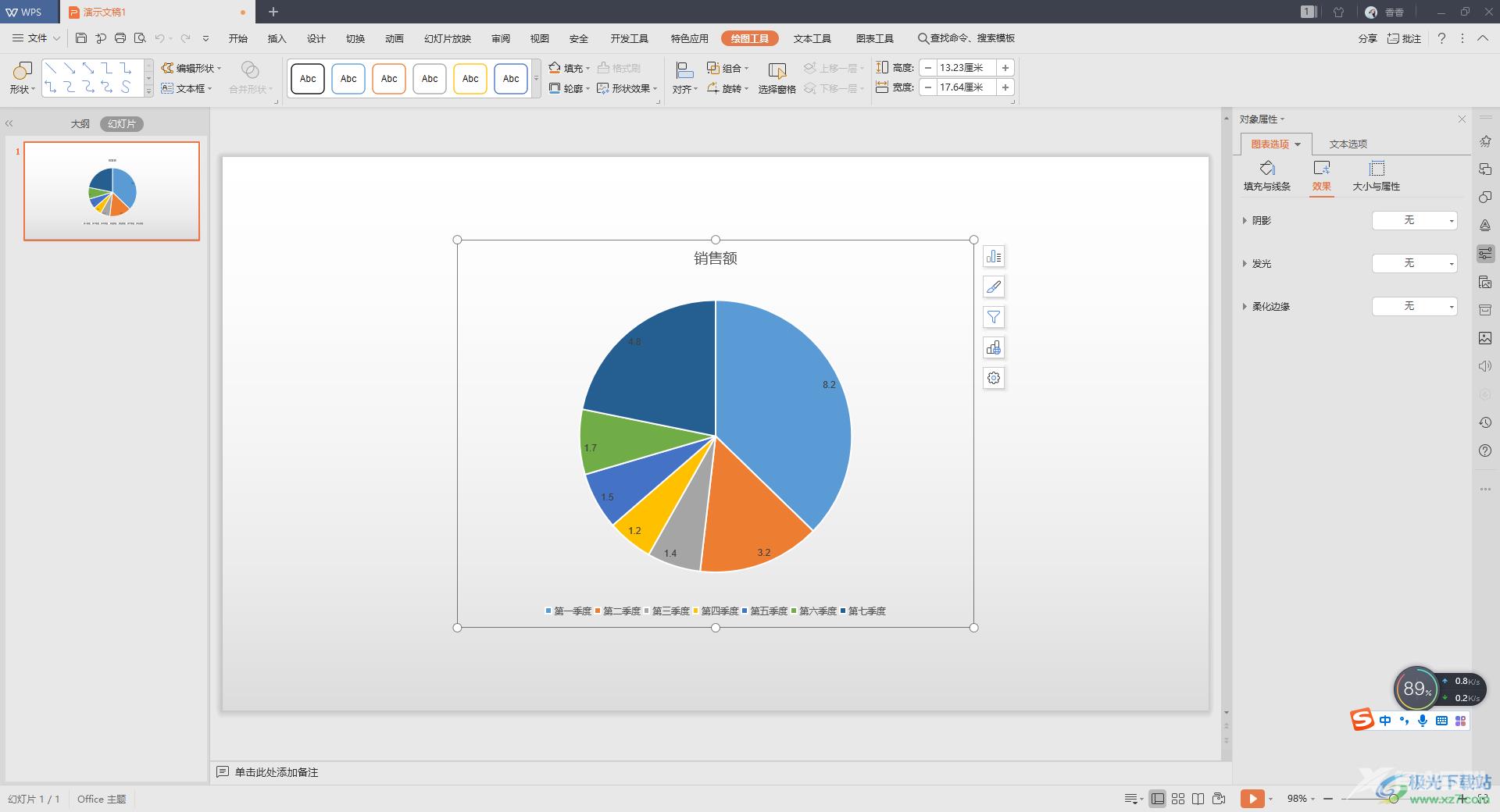Start slideshow with orange play button
This screenshot has width=1500, height=812.
1252,799
